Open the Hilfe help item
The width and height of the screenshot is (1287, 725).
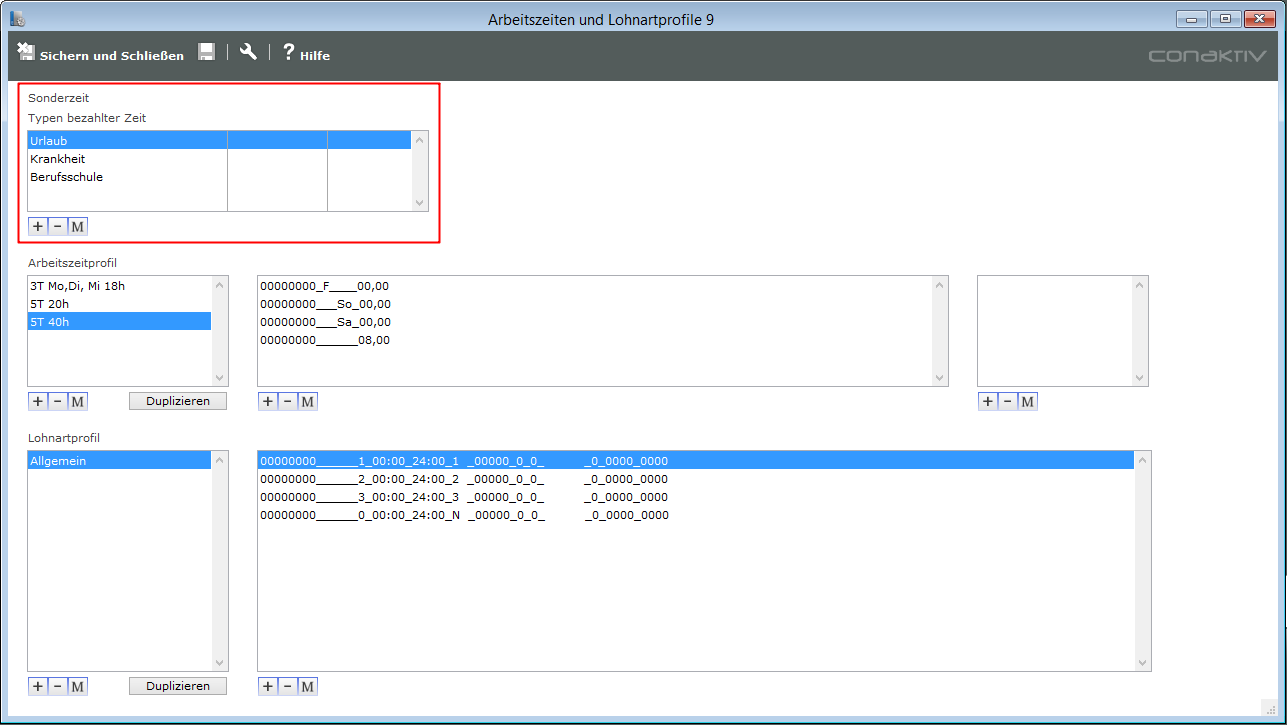pyautogui.click(x=306, y=55)
